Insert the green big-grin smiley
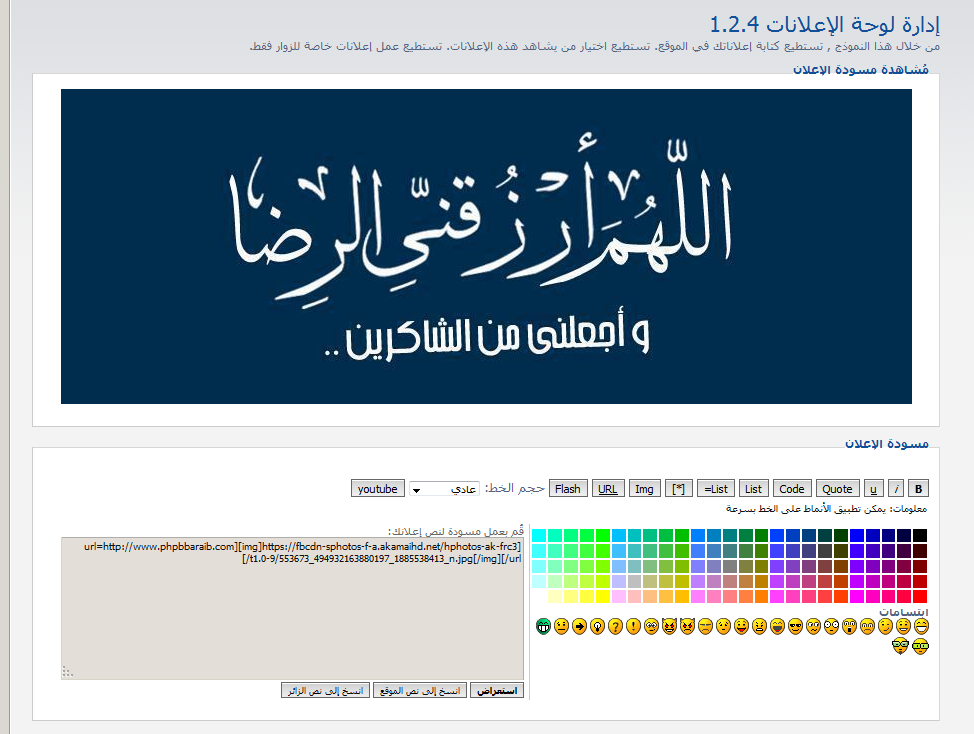The width and height of the screenshot is (974, 734). tap(543, 627)
